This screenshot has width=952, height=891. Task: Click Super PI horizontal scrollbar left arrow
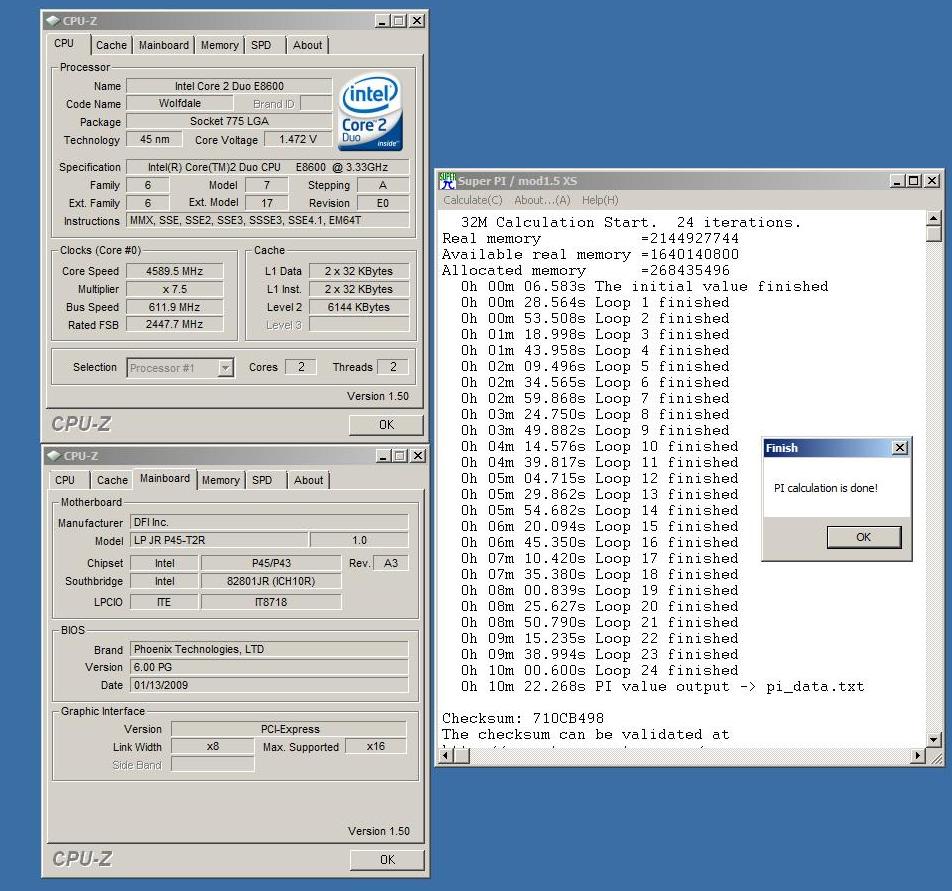tap(446, 756)
